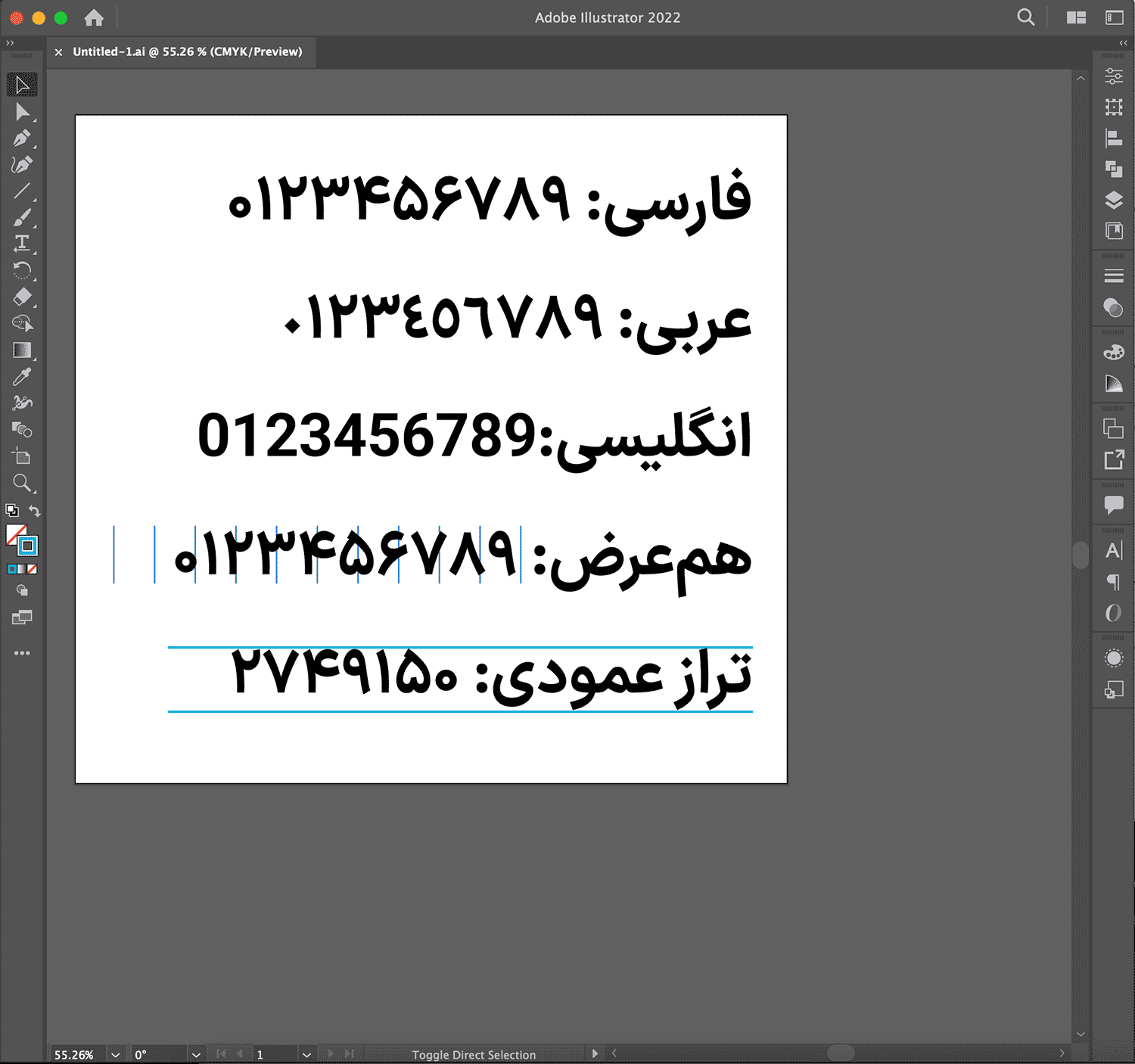Open status bar info arrow

tap(595, 1053)
